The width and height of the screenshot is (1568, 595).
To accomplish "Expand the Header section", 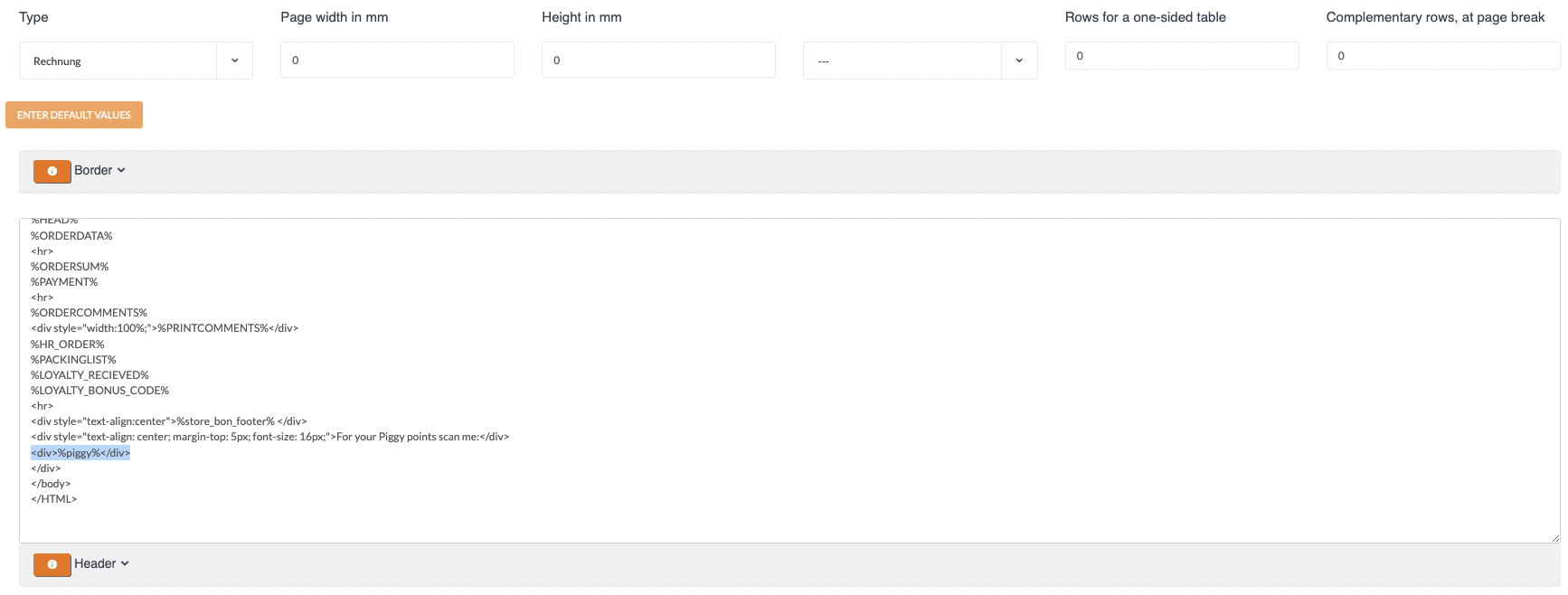I will click(102, 563).
